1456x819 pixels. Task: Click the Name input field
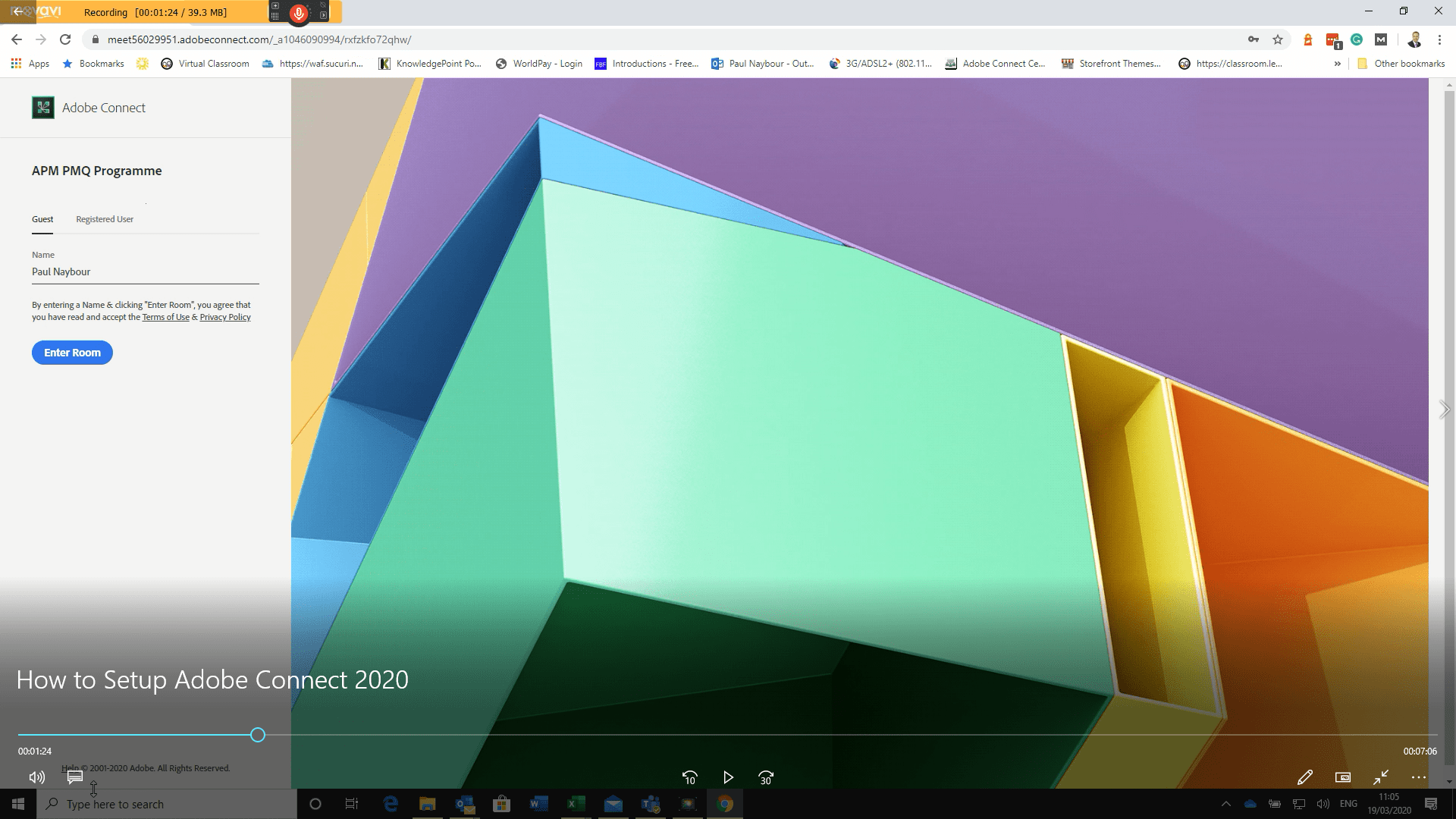[x=145, y=271]
